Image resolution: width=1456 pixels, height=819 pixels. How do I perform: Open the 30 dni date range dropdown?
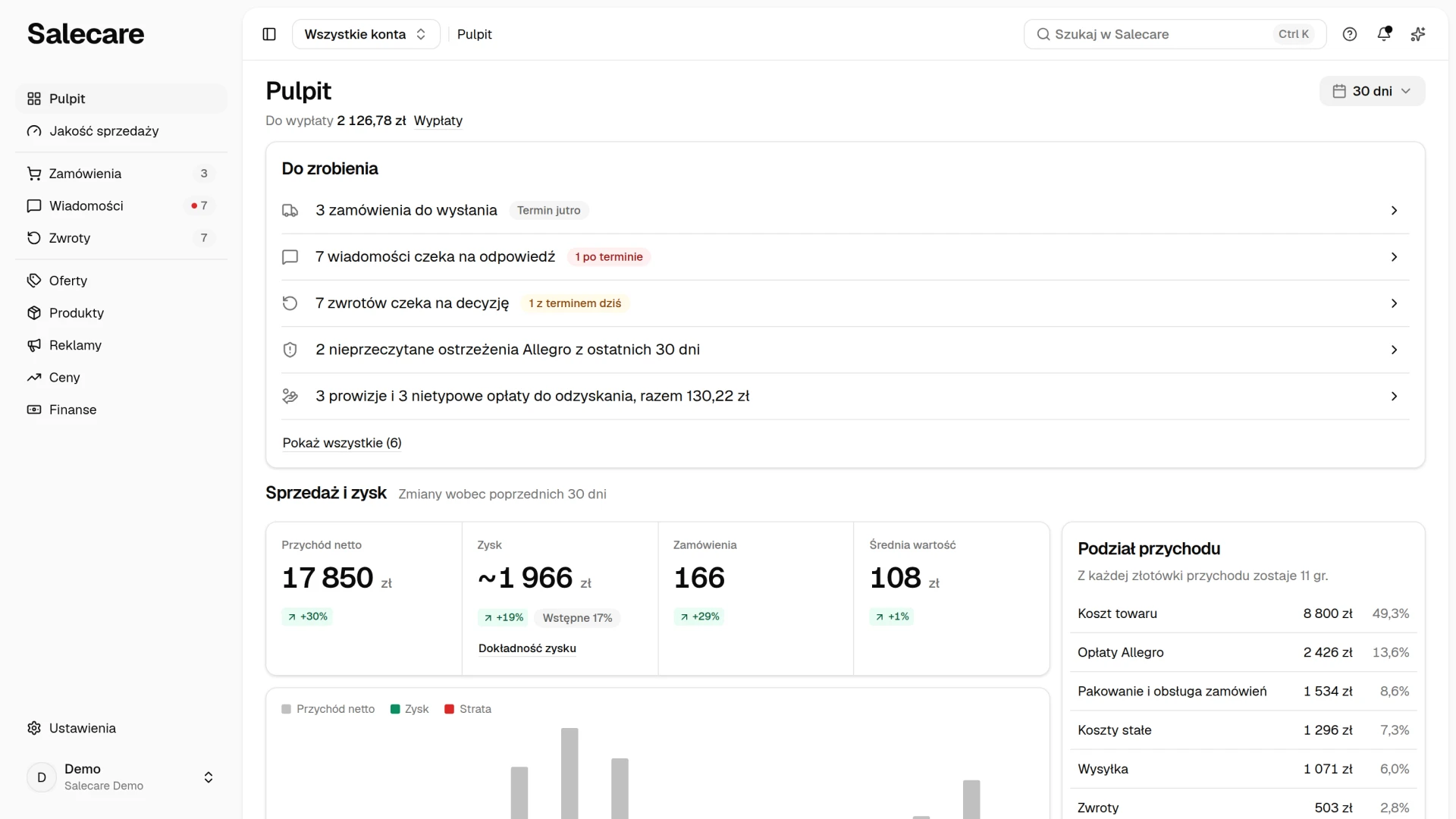(x=1372, y=91)
